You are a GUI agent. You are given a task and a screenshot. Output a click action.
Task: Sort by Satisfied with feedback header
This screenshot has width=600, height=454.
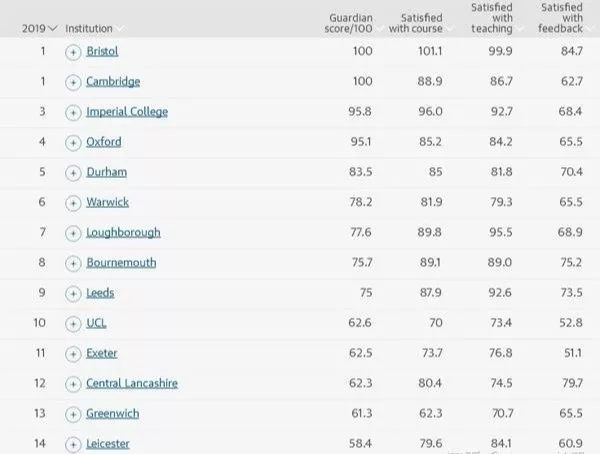(561, 18)
